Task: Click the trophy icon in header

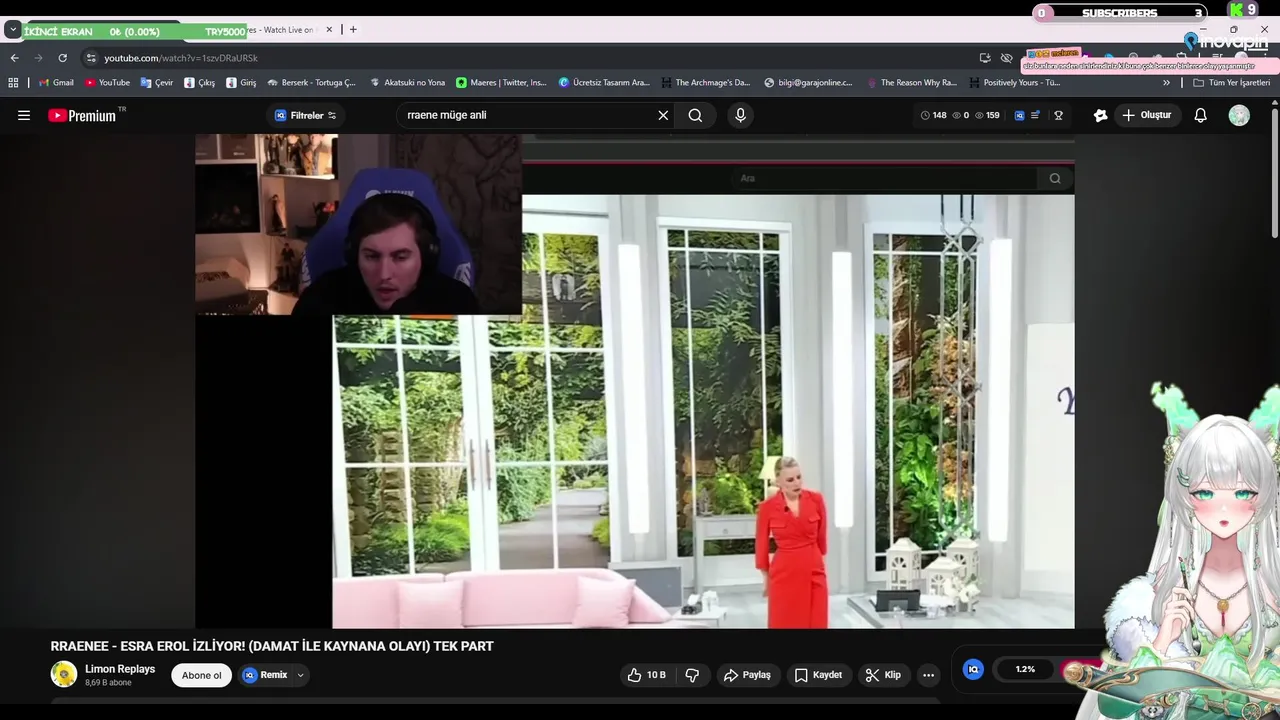Action: 1058,115
